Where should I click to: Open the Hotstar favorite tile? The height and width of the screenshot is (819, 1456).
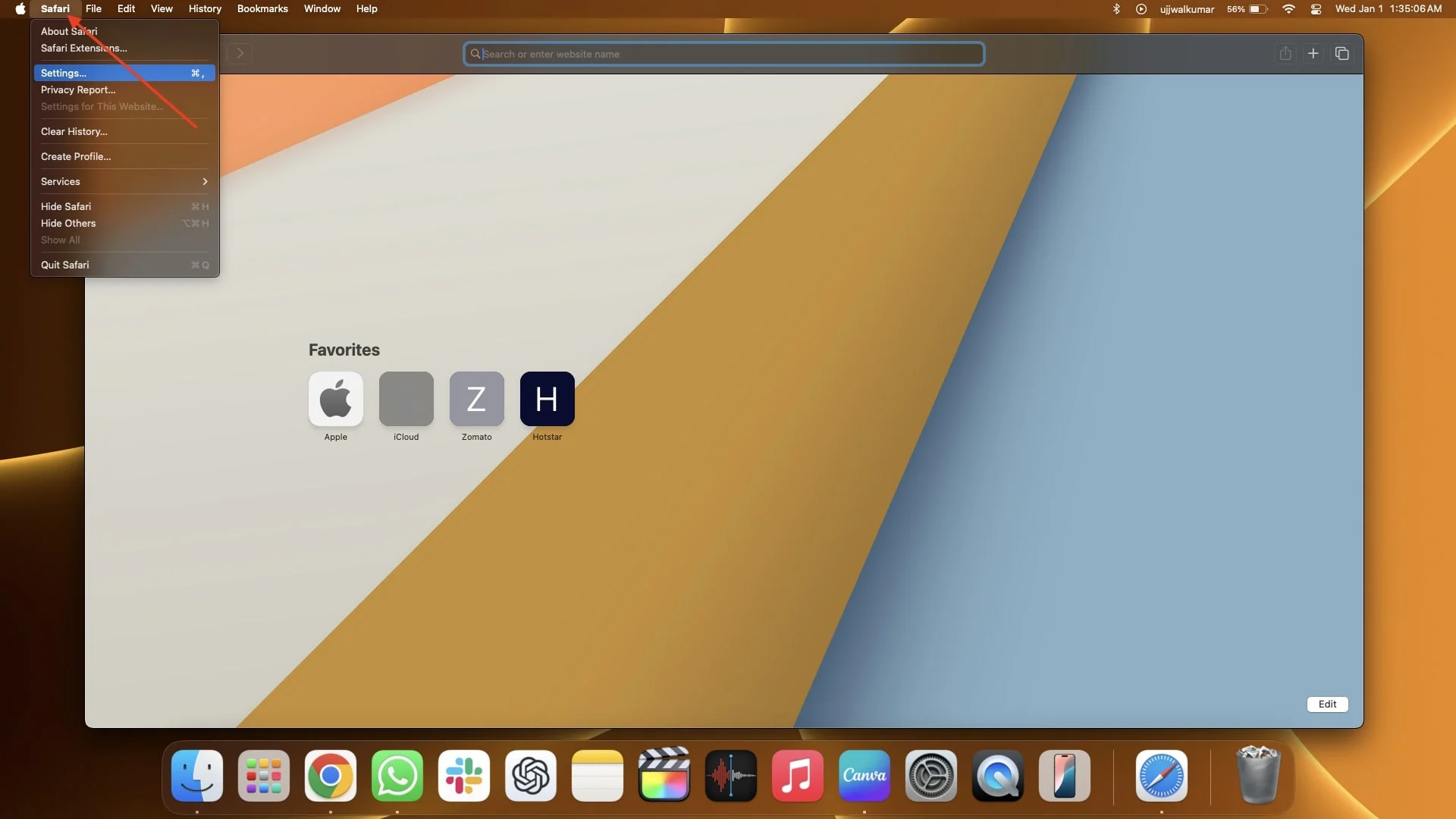[548, 399]
